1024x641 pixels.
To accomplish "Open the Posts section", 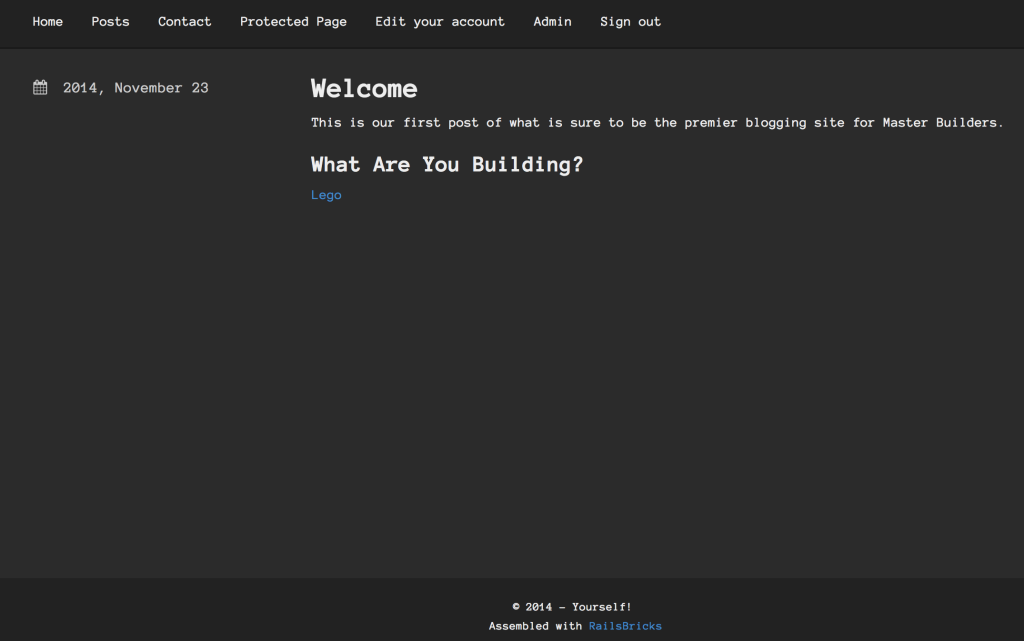I will point(110,21).
